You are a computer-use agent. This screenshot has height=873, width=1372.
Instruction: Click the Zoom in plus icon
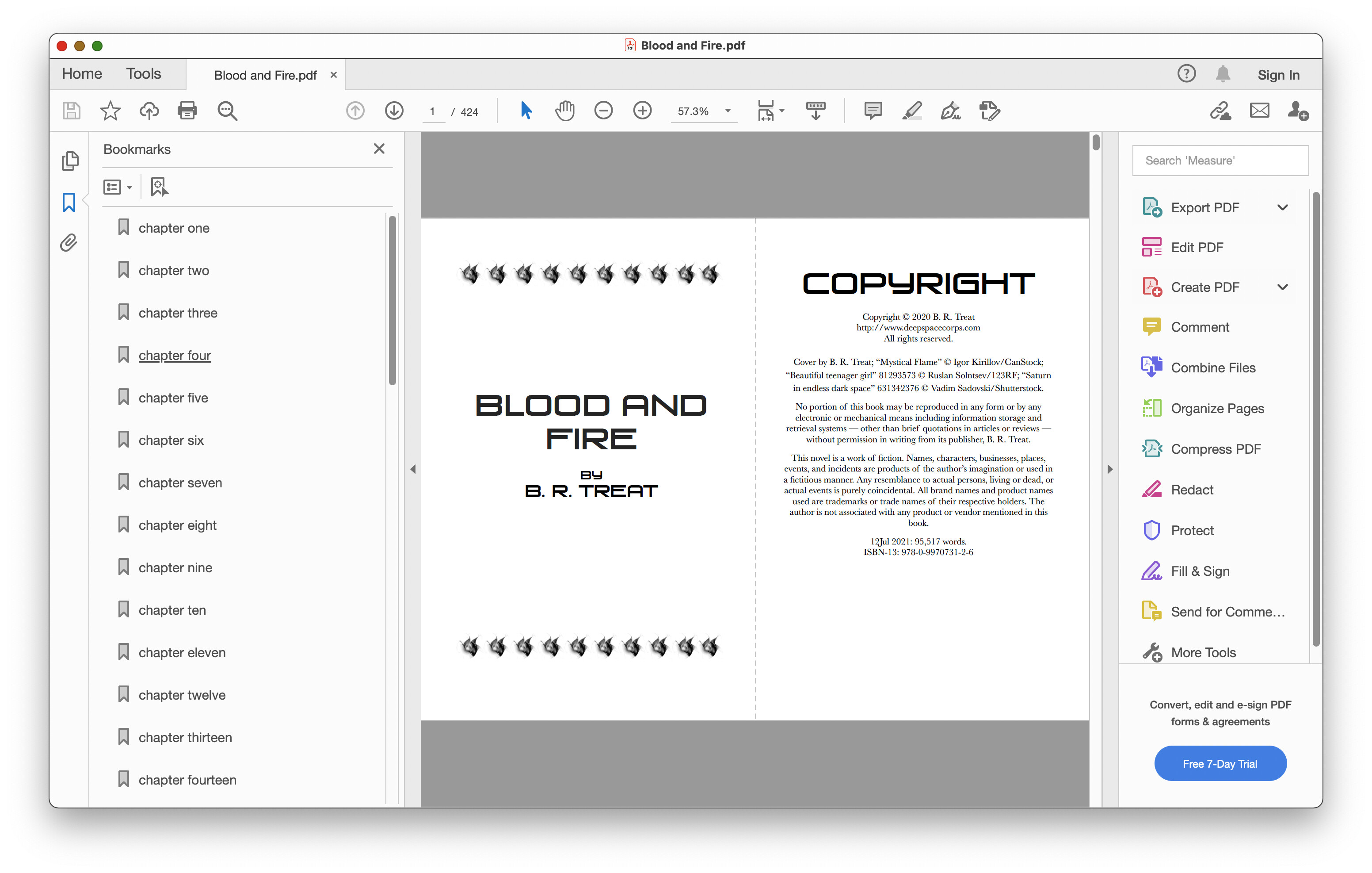[x=642, y=111]
